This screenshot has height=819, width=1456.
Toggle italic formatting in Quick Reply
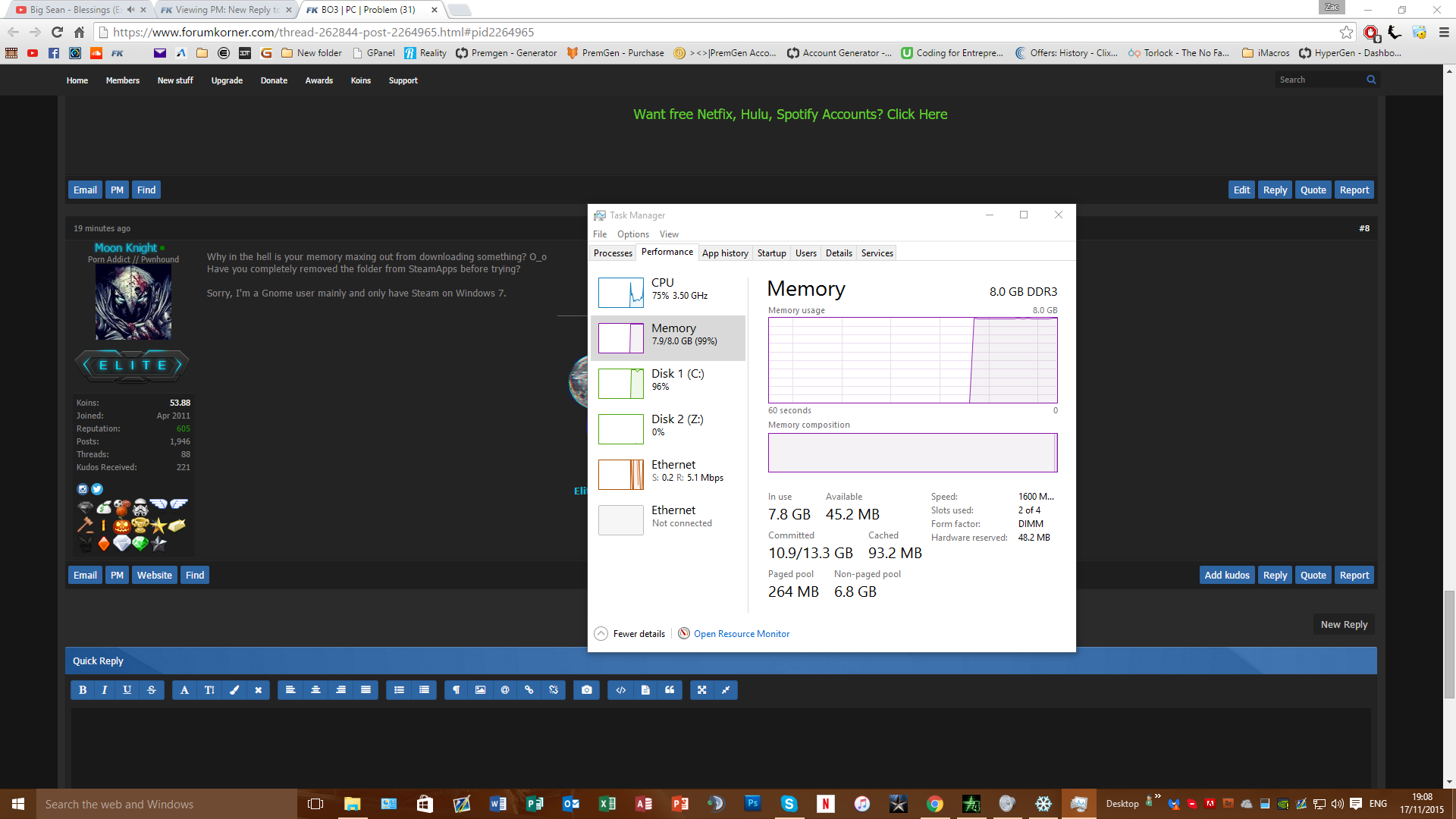[x=105, y=690]
